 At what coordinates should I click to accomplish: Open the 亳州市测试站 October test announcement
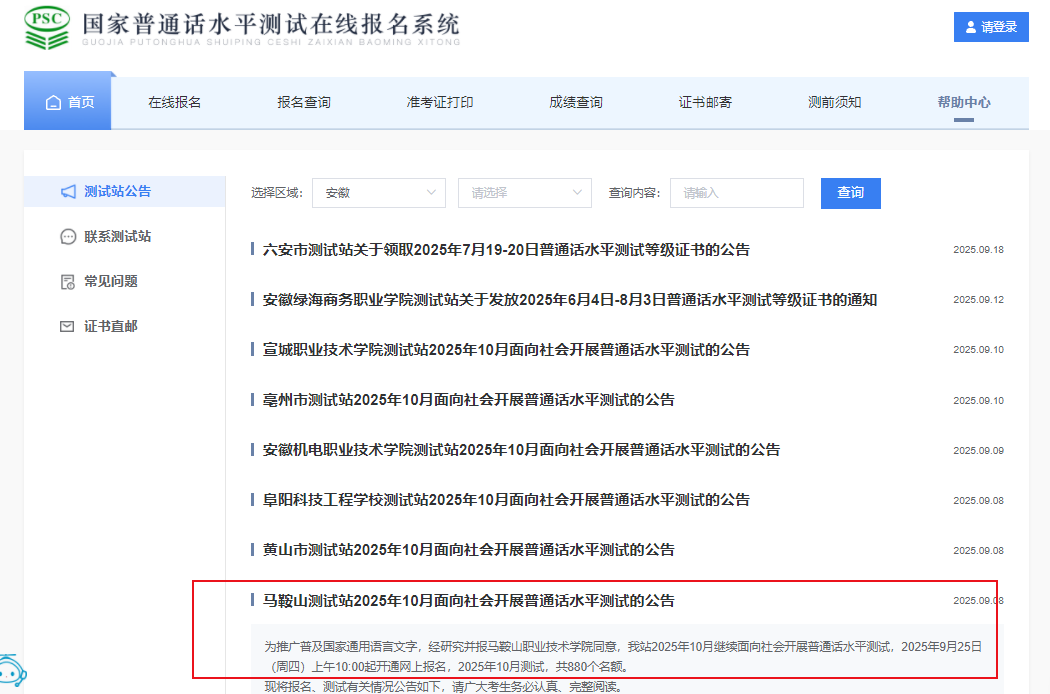click(468, 400)
